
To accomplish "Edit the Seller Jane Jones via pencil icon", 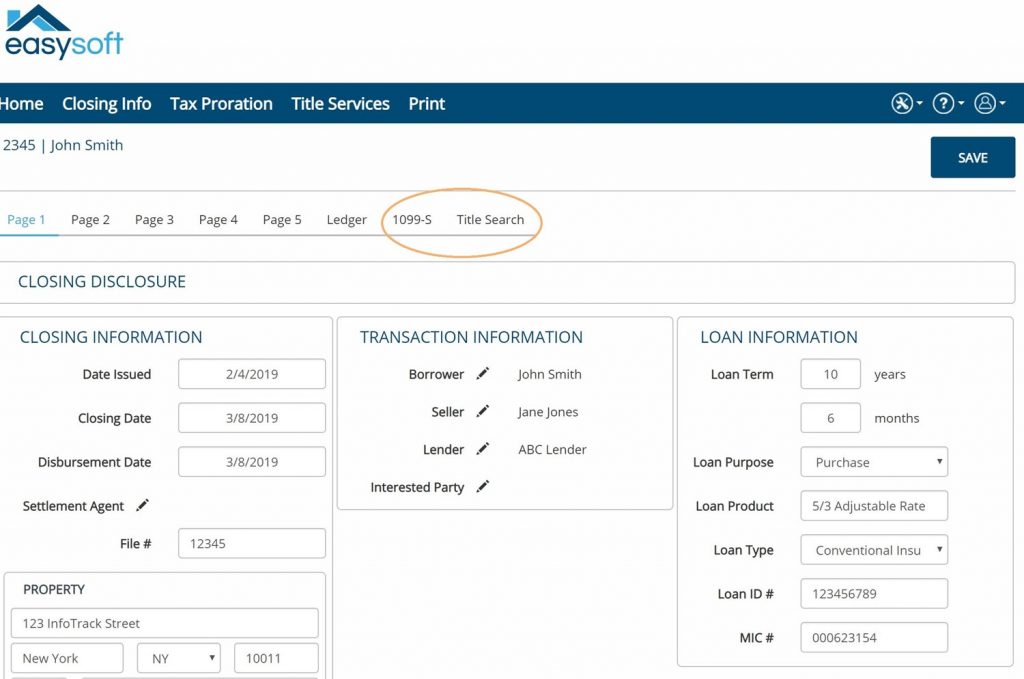I will [483, 411].
